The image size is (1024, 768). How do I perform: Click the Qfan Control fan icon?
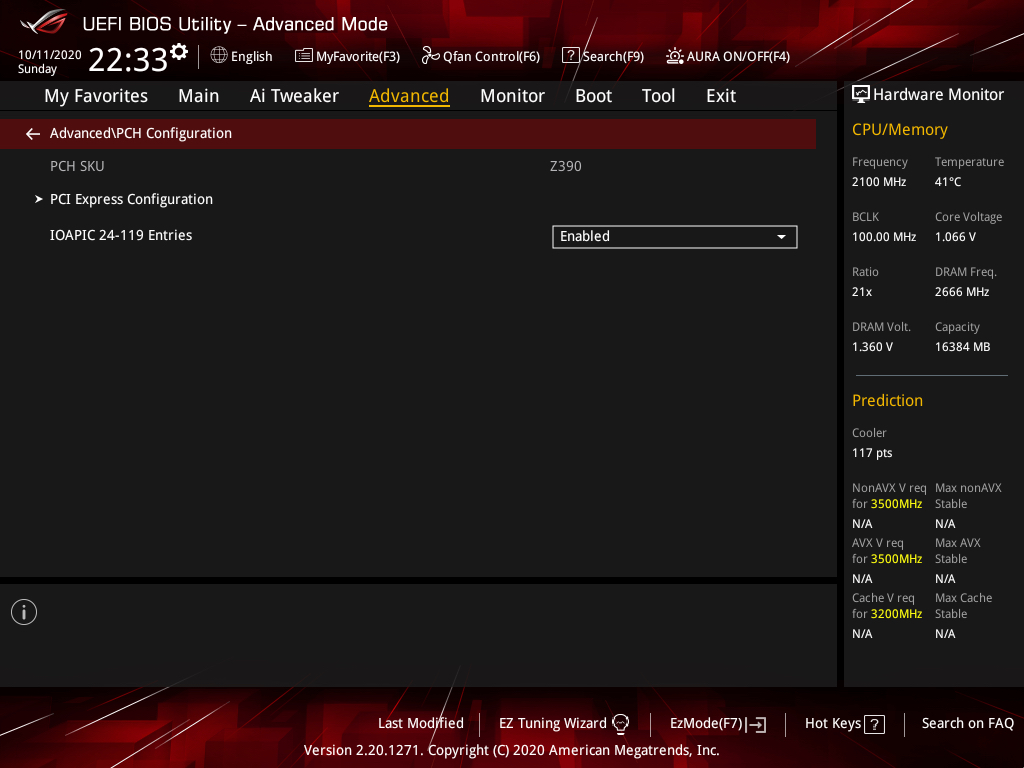(x=430, y=56)
